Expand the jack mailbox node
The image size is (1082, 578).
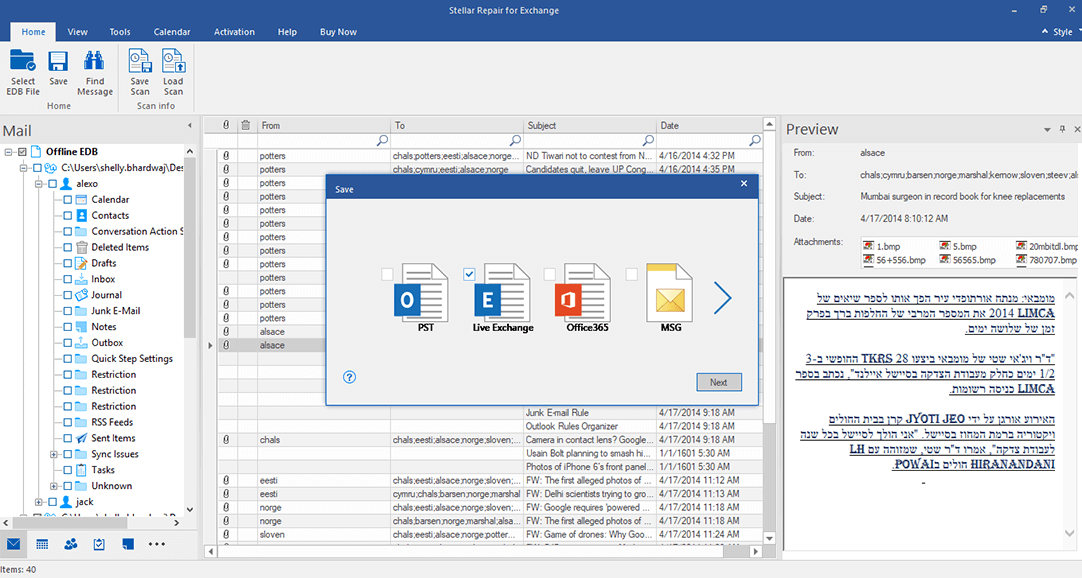[x=39, y=502]
